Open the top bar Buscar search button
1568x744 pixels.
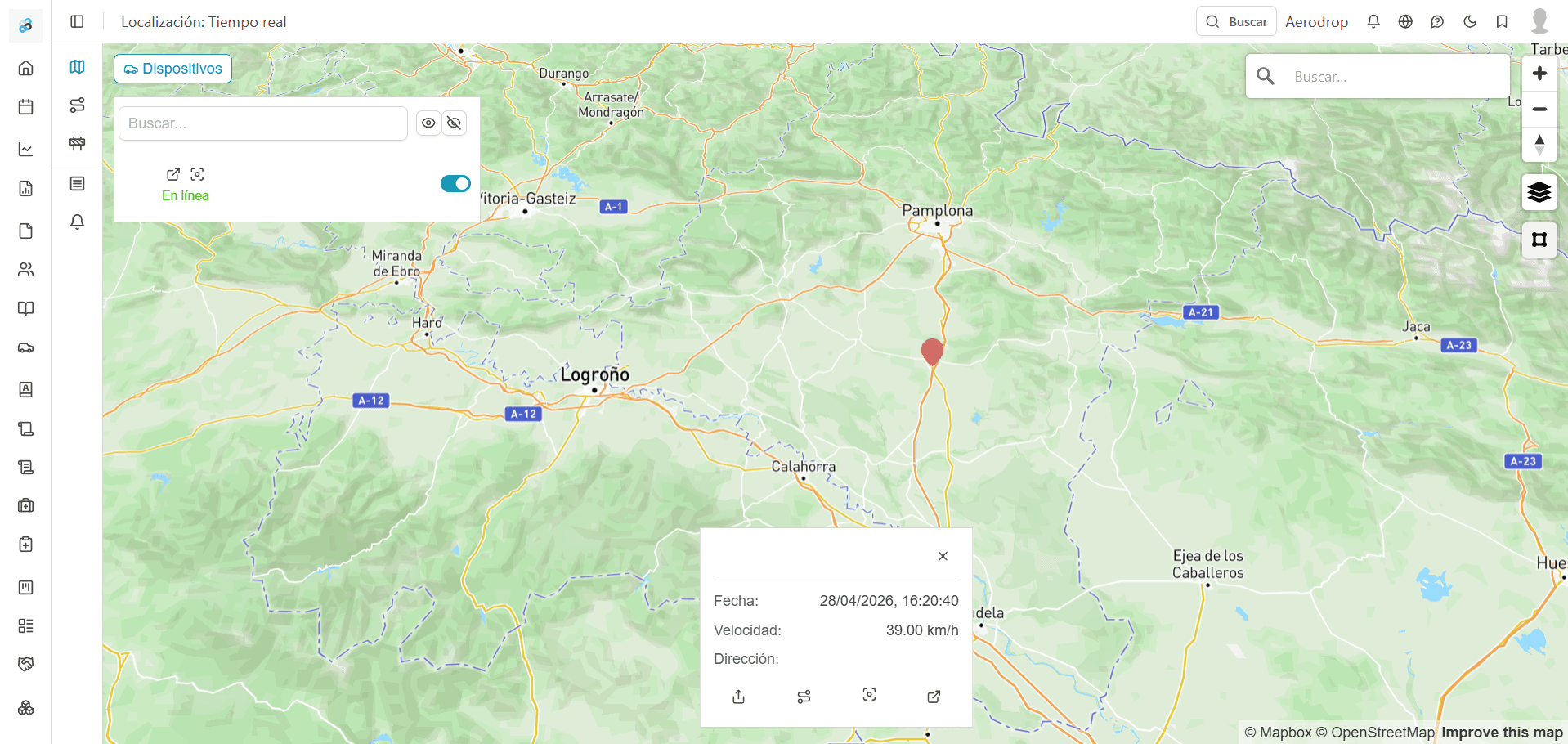pos(1236,22)
